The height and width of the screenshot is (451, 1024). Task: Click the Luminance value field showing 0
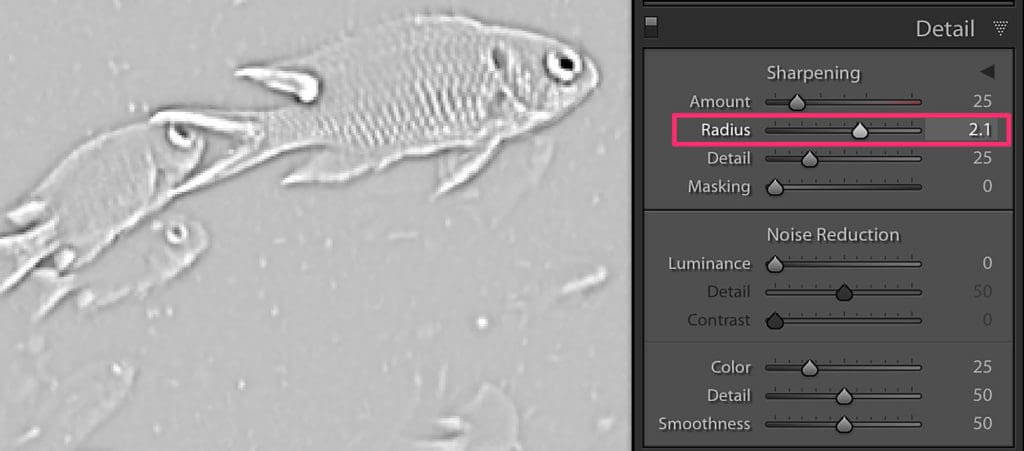tap(987, 264)
